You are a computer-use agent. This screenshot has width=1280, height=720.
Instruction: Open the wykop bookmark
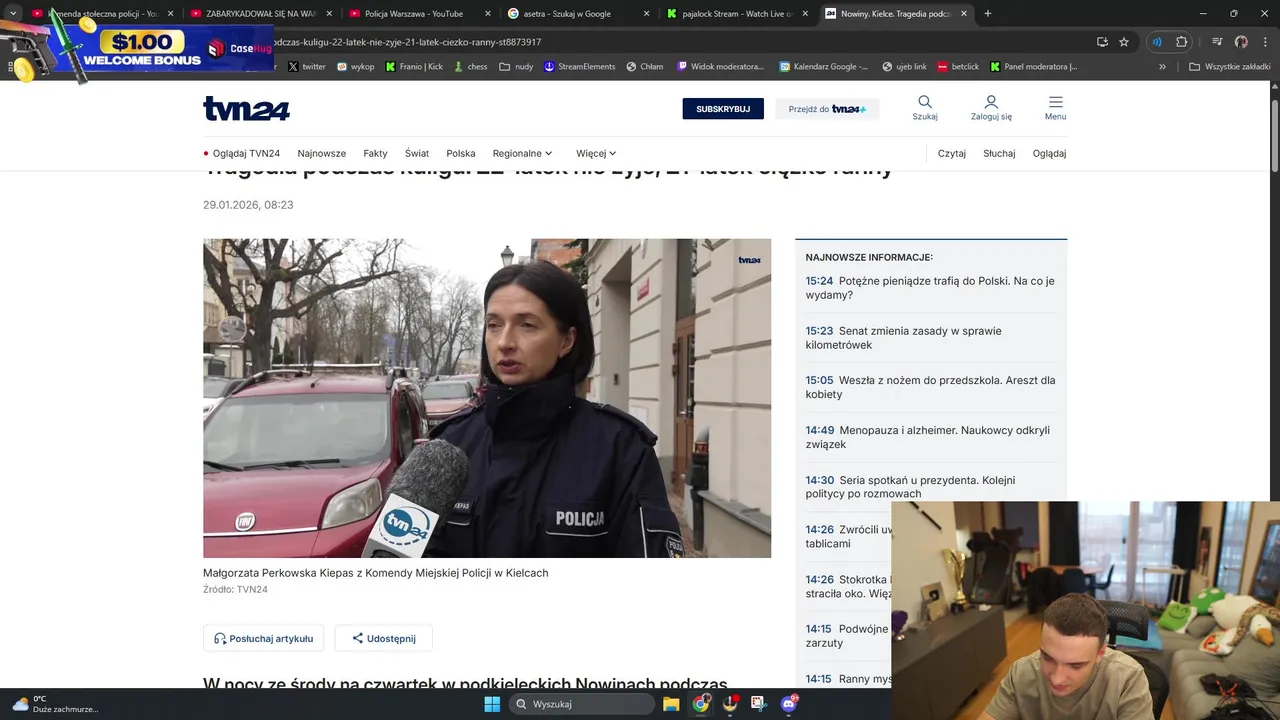[356, 67]
